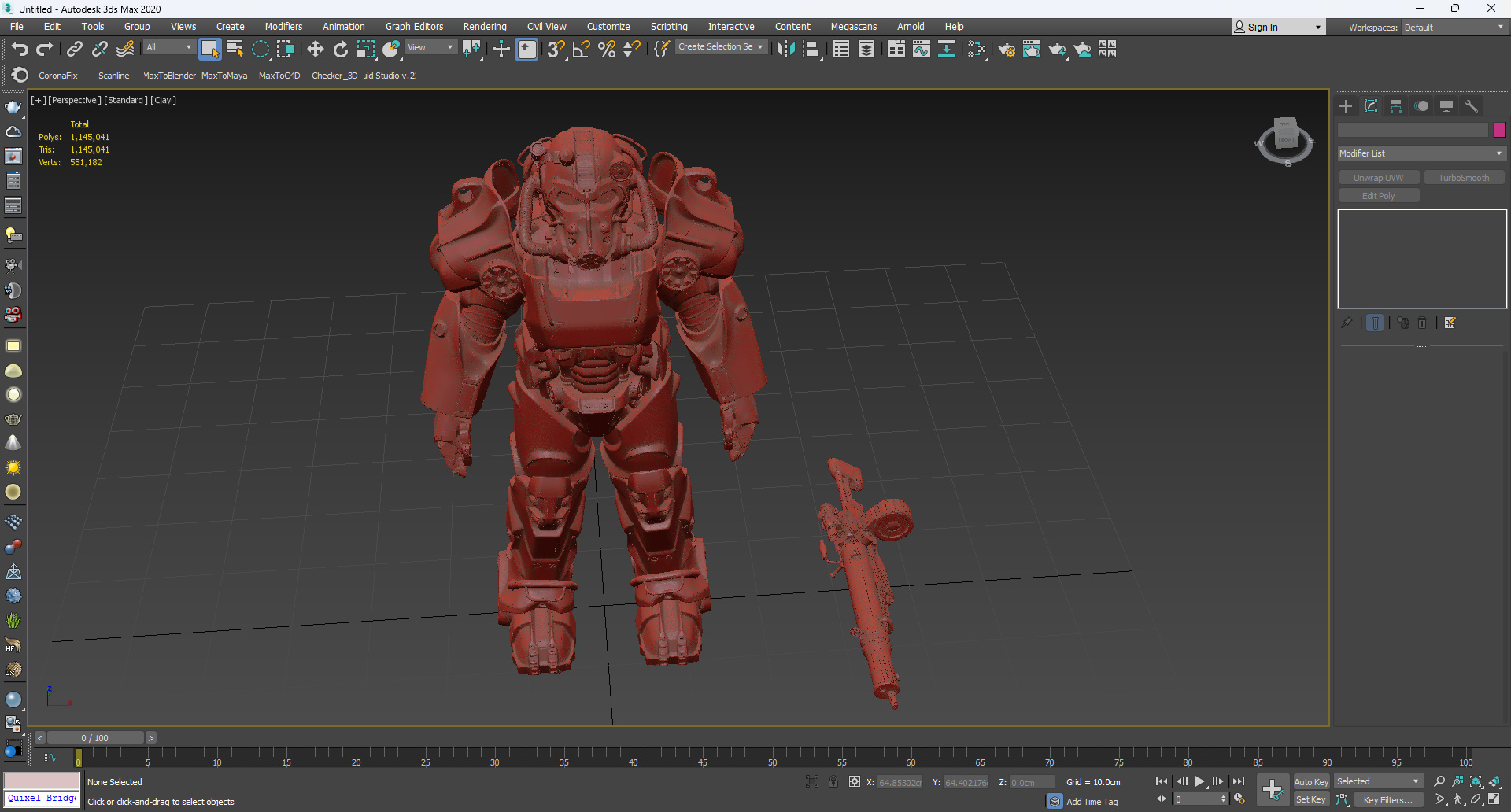Click the Redo arrow icon

pyautogui.click(x=45, y=50)
